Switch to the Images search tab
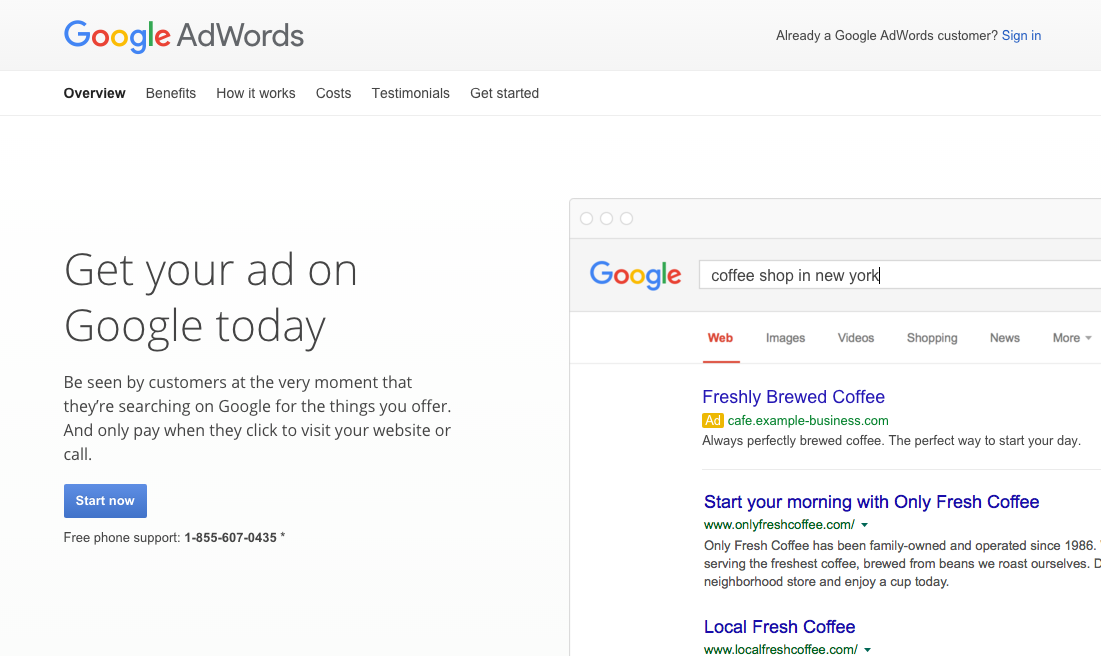Viewport: 1101px width, 656px height. point(786,338)
